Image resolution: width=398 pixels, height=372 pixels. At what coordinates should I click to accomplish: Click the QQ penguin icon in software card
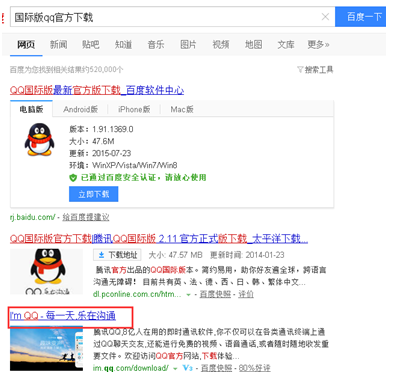click(x=39, y=139)
